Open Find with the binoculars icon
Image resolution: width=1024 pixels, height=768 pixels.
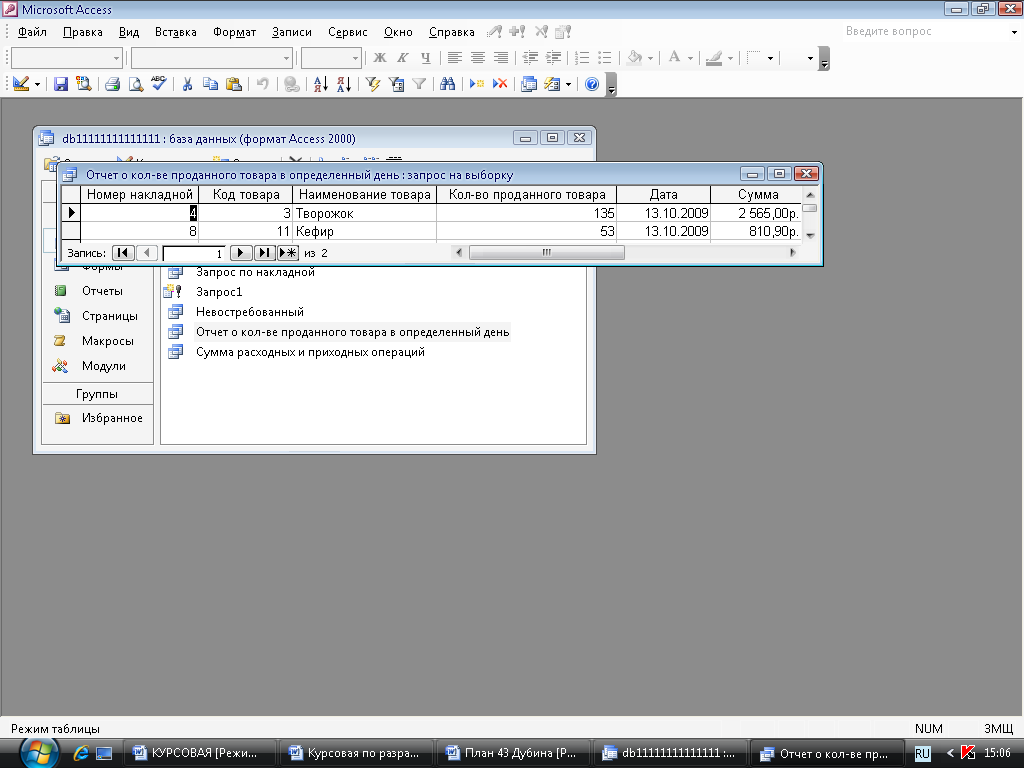(447, 84)
